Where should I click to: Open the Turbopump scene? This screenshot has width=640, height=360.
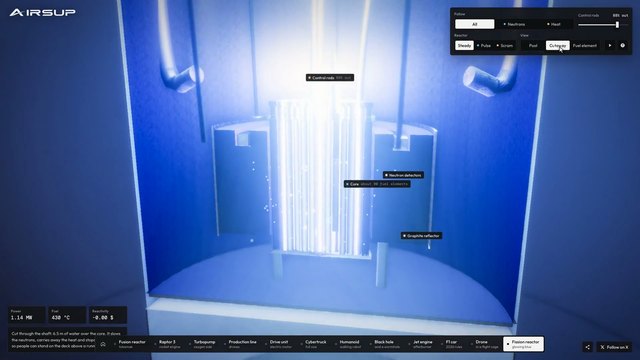[x=203, y=344]
